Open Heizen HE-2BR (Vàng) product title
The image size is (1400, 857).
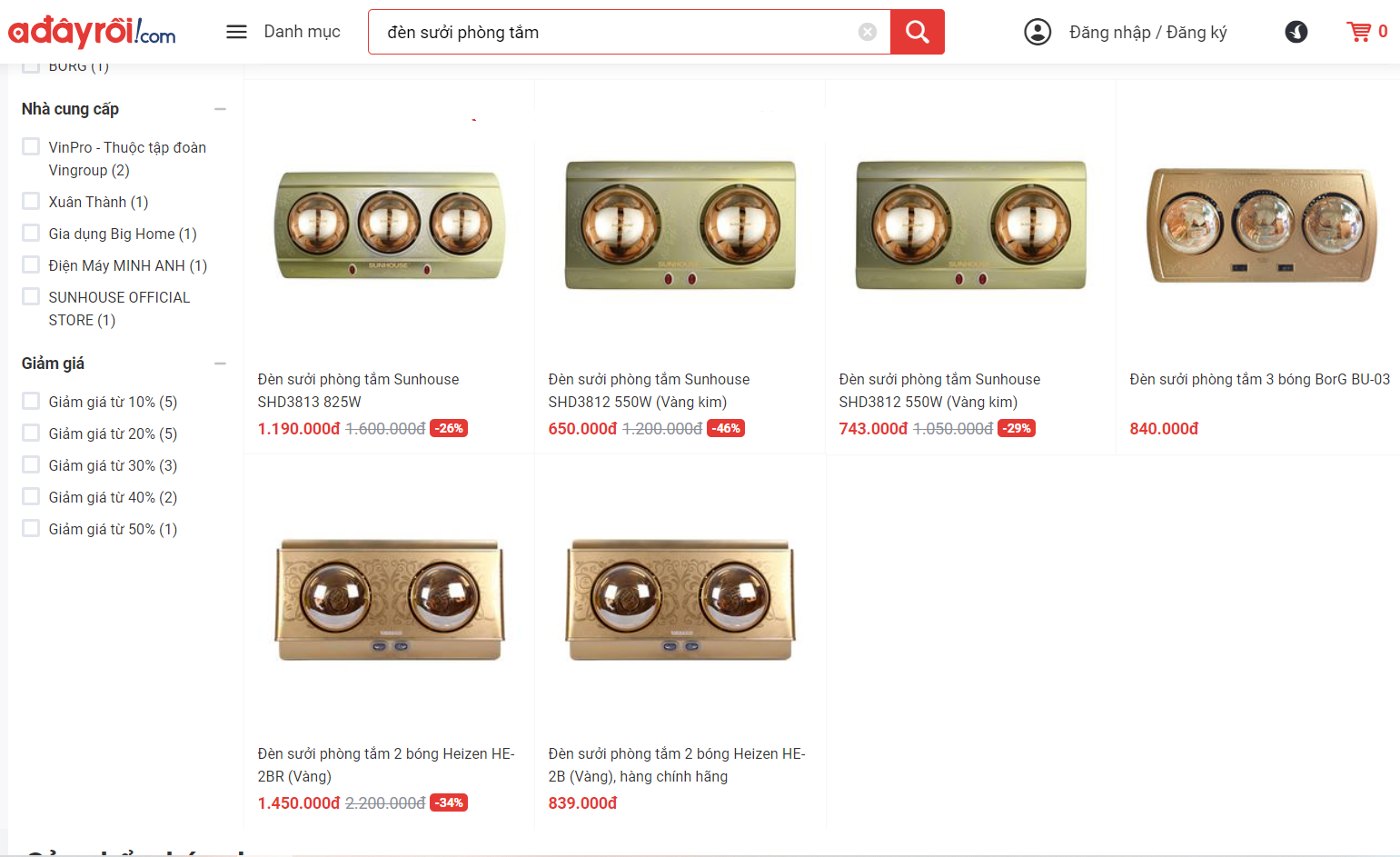point(386,765)
